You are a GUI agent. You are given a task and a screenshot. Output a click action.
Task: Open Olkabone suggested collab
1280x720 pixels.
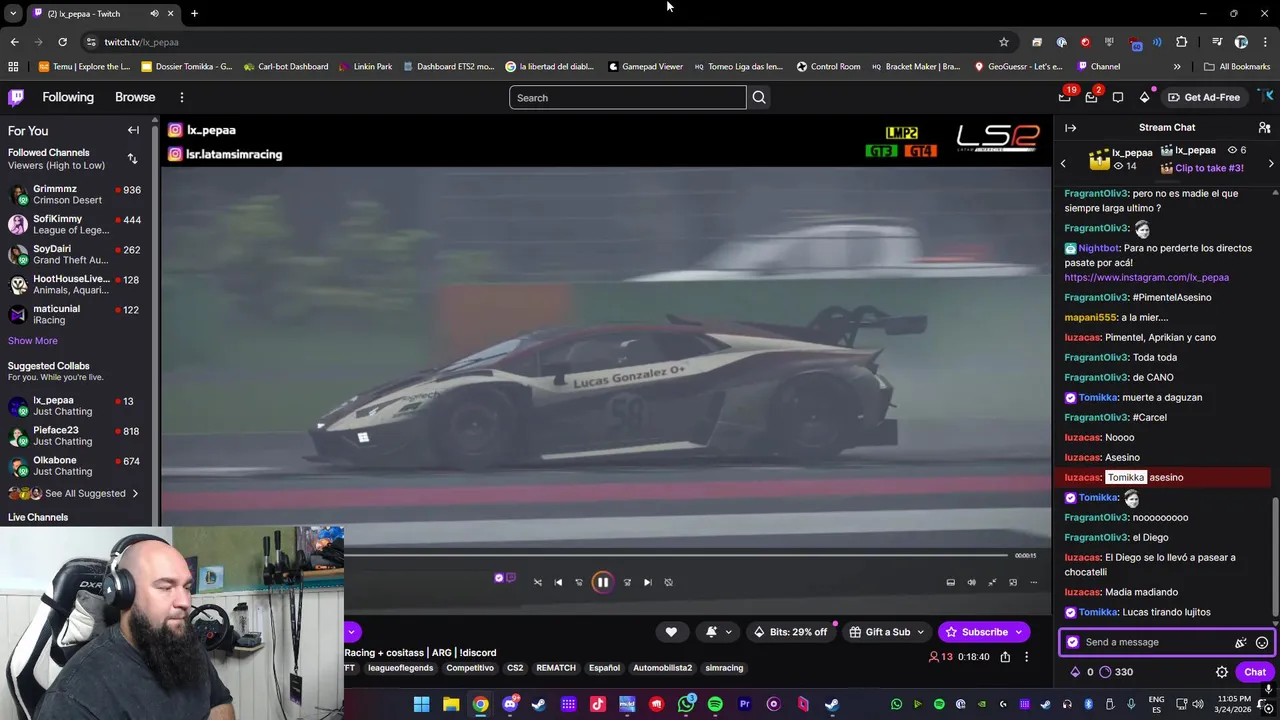click(x=75, y=466)
